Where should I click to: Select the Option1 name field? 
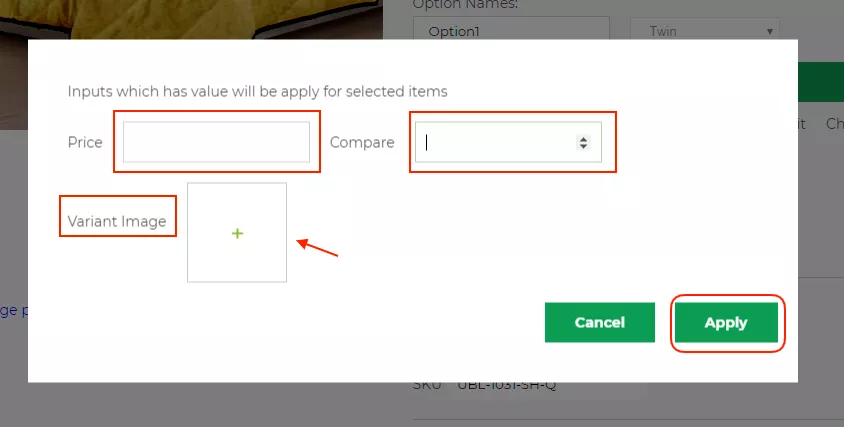point(511,31)
